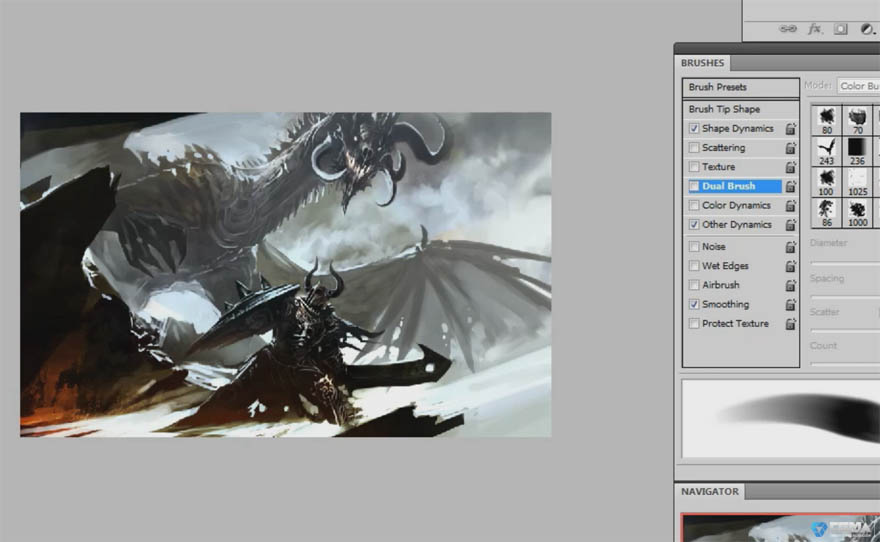Turn on the Wet Edges checkbox
The width and height of the screenshot is (880, 542).
[x=694, y=265]
